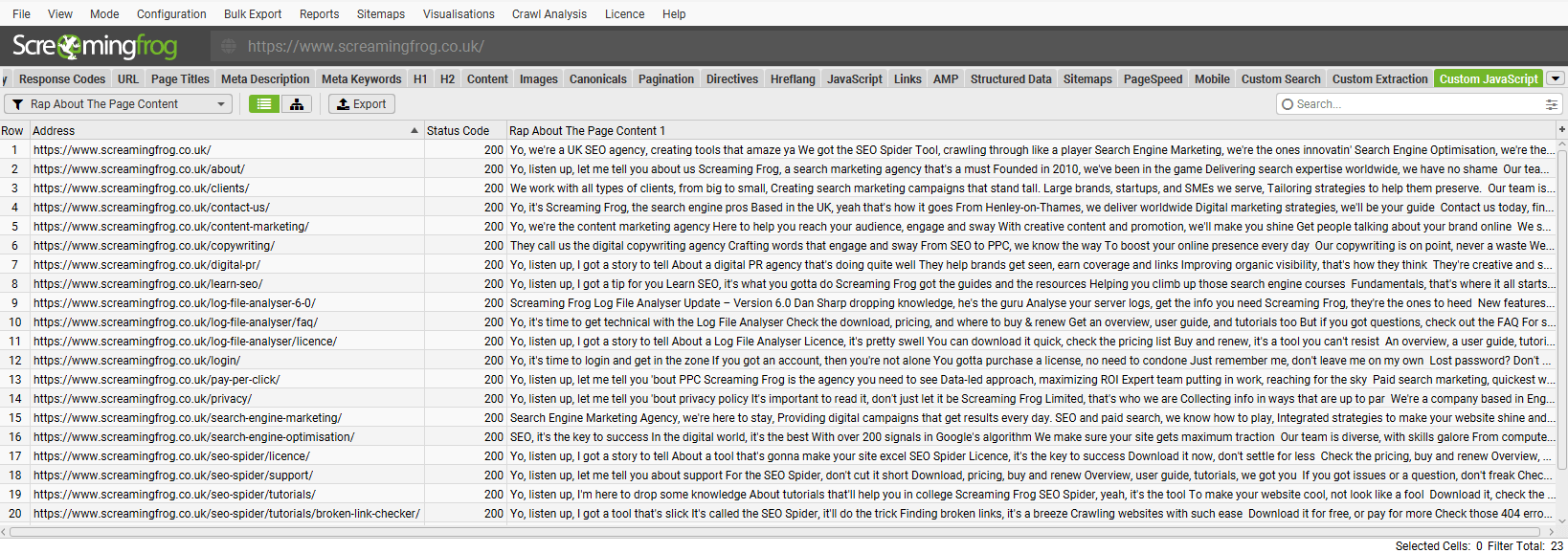
Task: Click the Export upload icon
Action: [344, 103]
